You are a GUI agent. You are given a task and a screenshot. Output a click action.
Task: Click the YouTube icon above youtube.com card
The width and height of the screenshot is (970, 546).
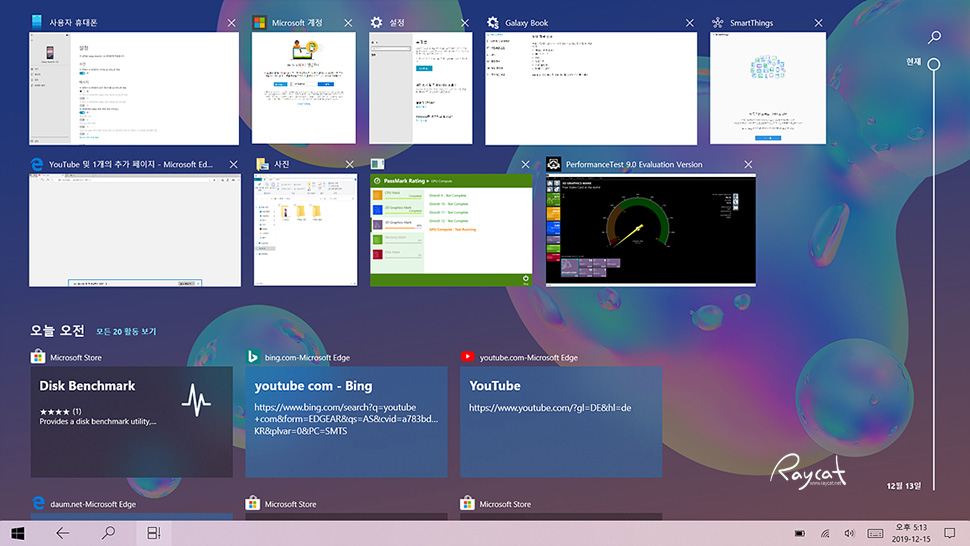468,357
